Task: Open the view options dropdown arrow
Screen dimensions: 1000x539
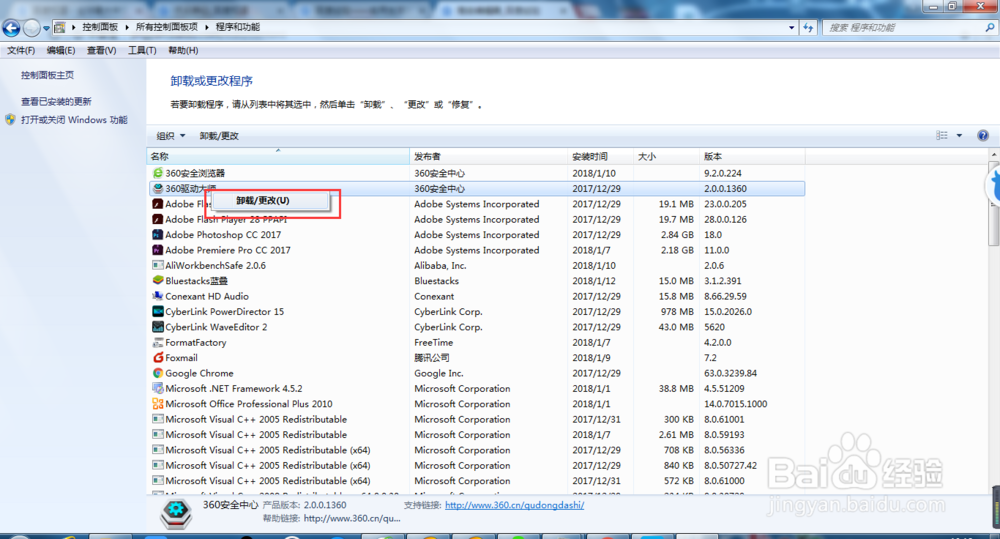Action: [959, 135]
